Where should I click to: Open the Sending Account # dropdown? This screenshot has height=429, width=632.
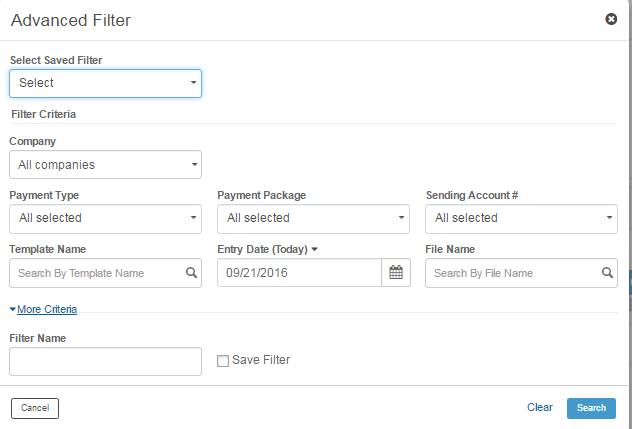coord(521,219)
